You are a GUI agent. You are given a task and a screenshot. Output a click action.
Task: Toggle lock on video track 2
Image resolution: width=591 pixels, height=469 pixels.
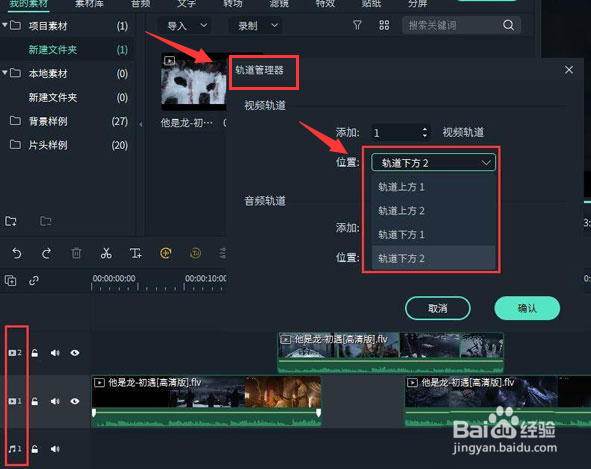coord(35,353)
